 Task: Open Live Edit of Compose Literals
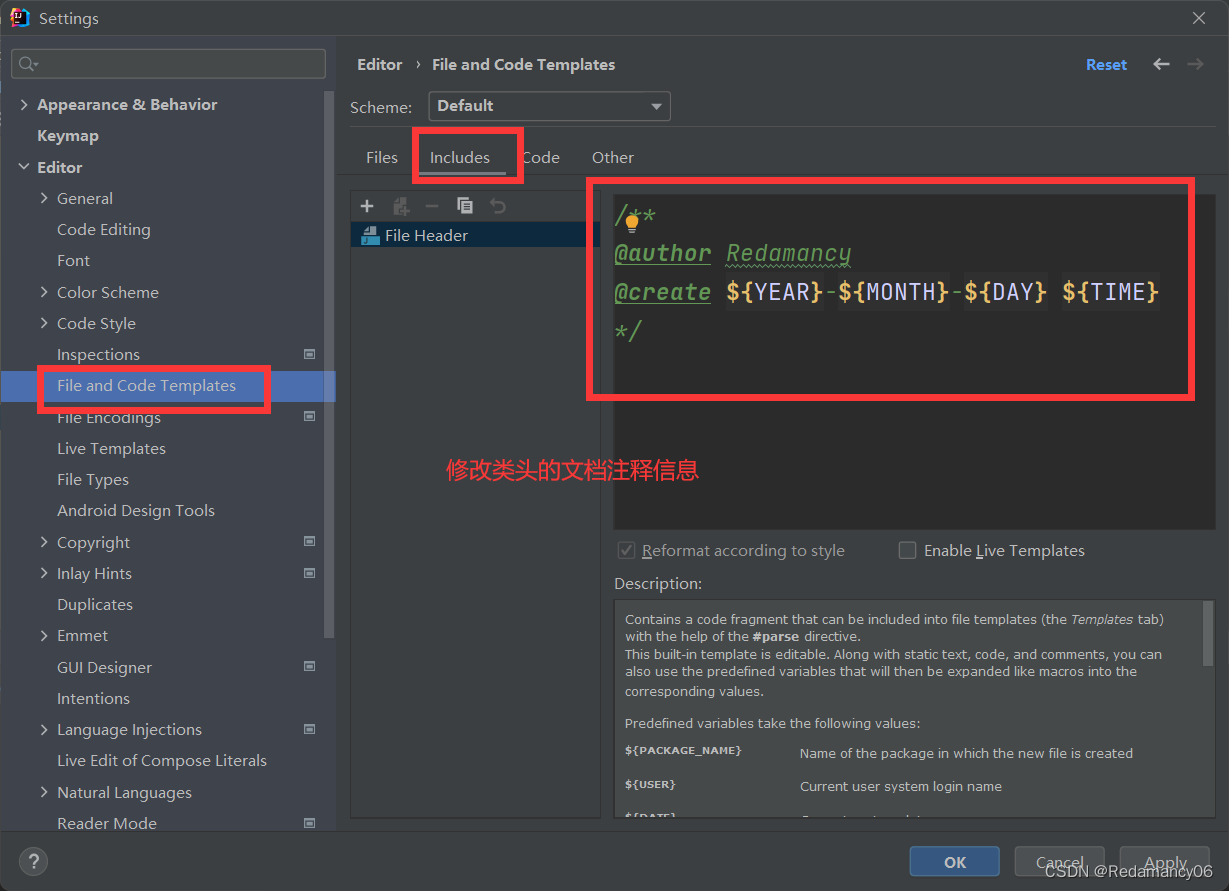tap(162, 760)
